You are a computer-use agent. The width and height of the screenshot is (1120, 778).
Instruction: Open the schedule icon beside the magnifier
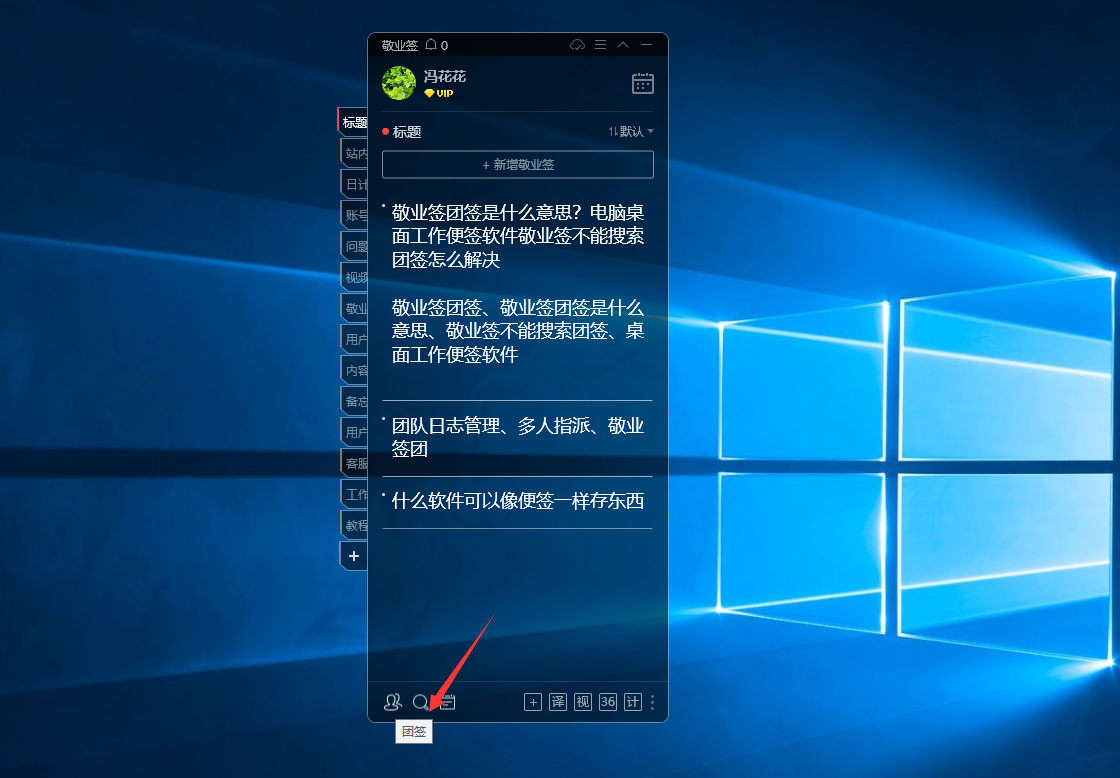(x=448, y=702)
